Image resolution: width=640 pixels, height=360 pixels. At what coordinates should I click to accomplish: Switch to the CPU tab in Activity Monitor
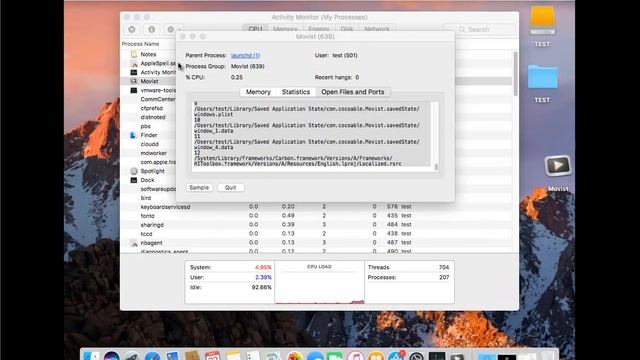(x=255, y=29)
